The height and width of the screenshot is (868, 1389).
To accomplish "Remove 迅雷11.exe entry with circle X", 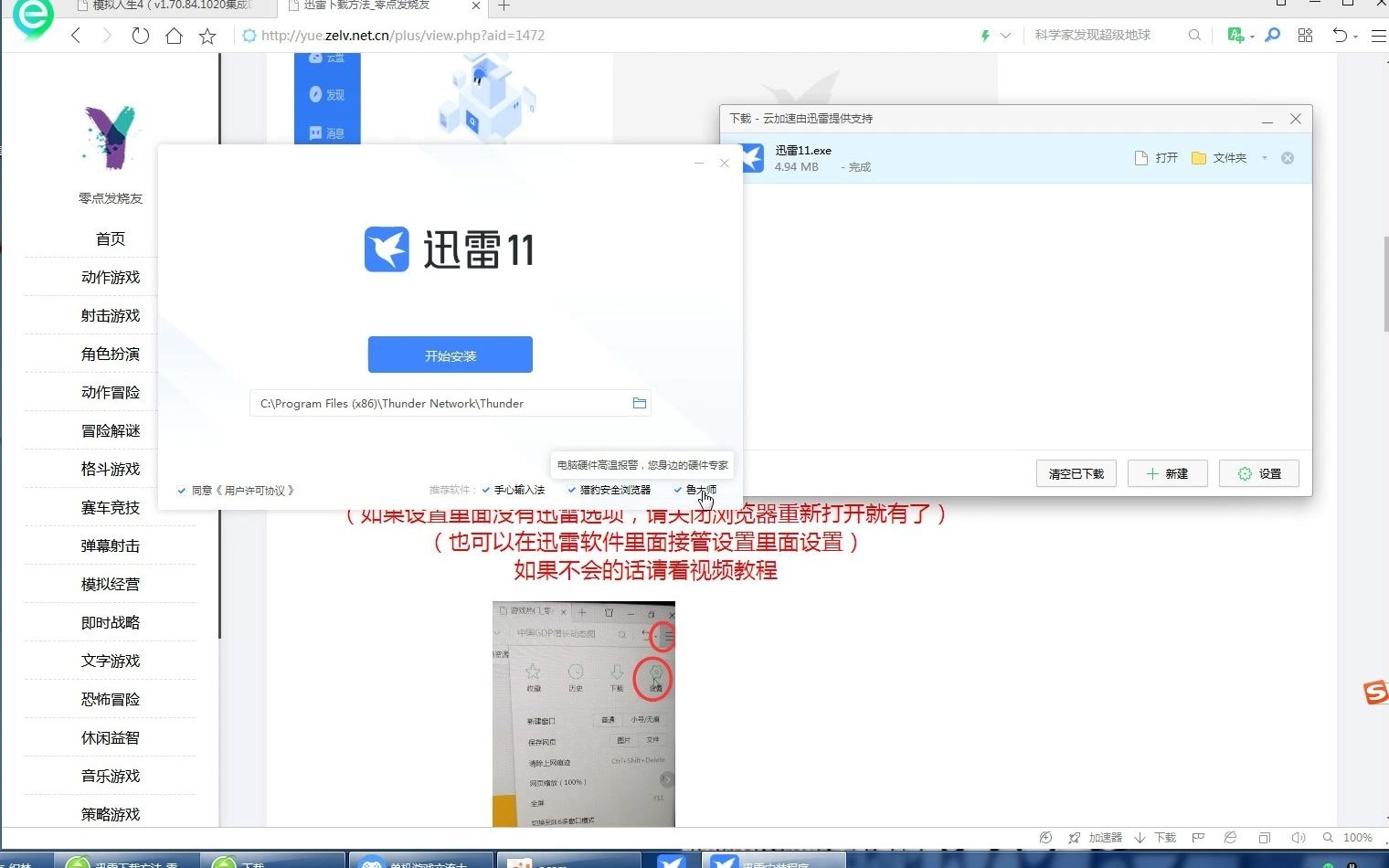I will (x=1288, y=158).
